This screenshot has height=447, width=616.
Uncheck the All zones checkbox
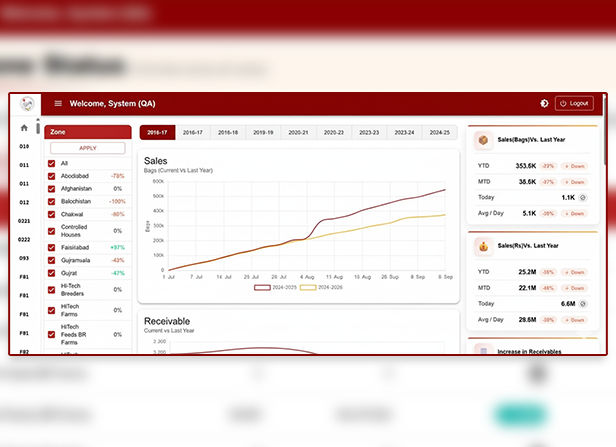52,163
